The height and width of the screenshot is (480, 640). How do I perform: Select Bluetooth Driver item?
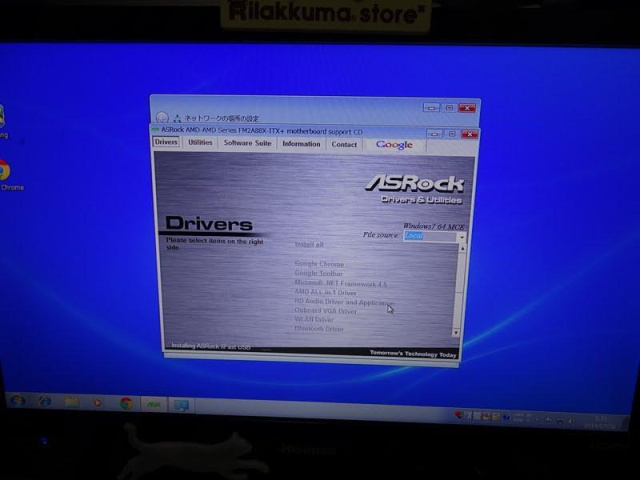tap(319, 329)
